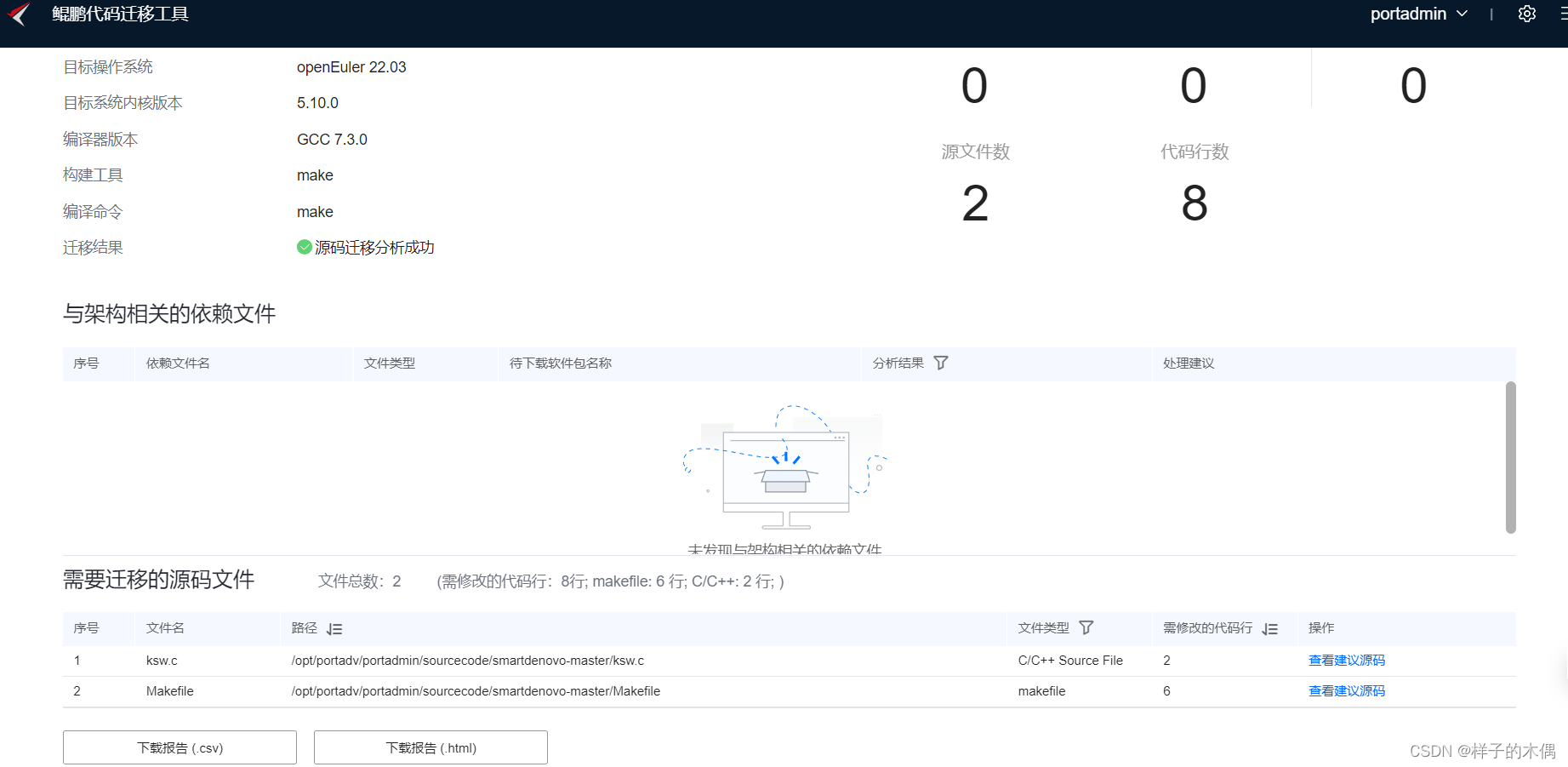Viewport: 1568px width, 767px height.
Task: Click the empty-state box illustration
Action: tap(785, 468)
